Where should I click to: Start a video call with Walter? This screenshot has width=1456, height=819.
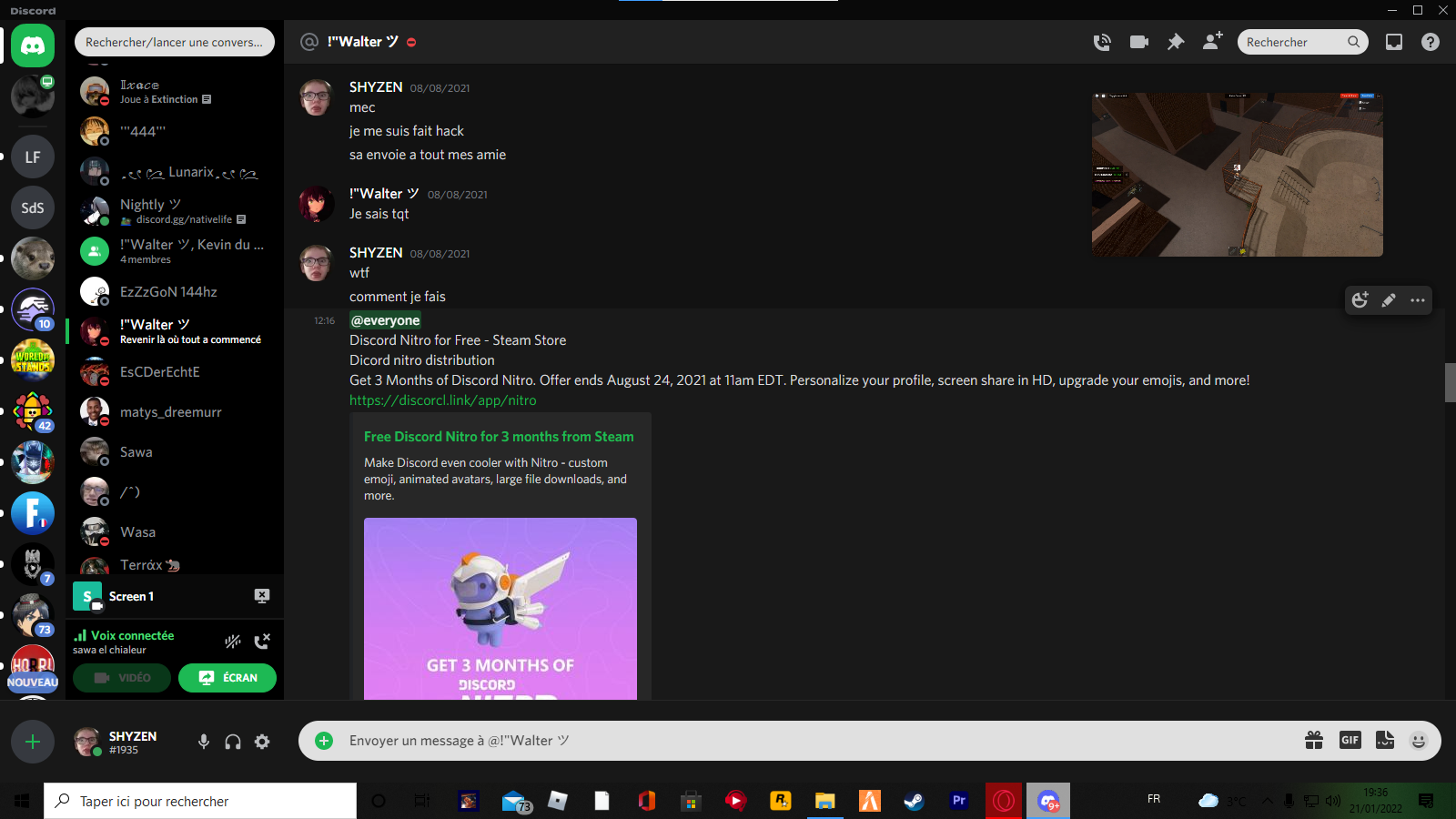coord(1139,42)
